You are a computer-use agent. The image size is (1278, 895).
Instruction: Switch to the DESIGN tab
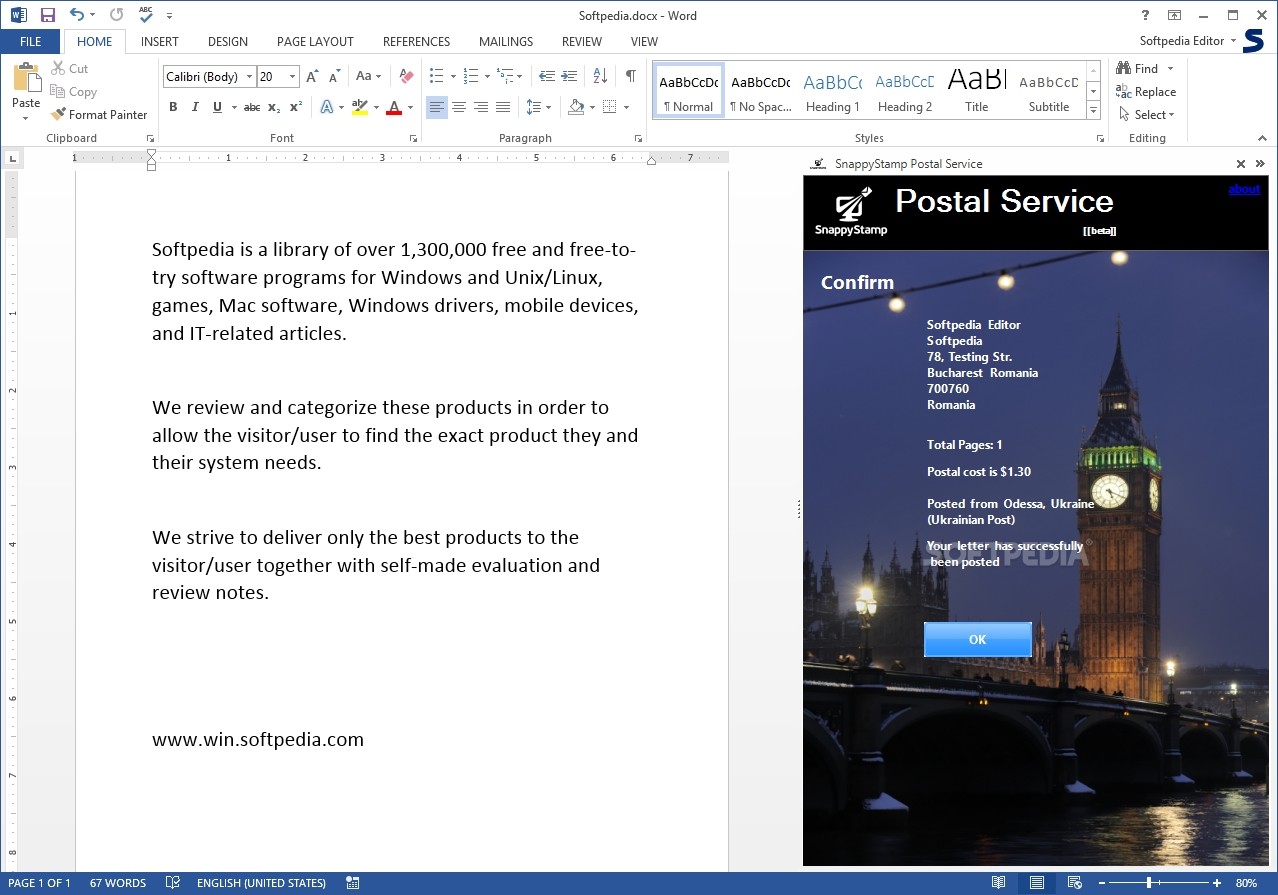coord(228,42)
